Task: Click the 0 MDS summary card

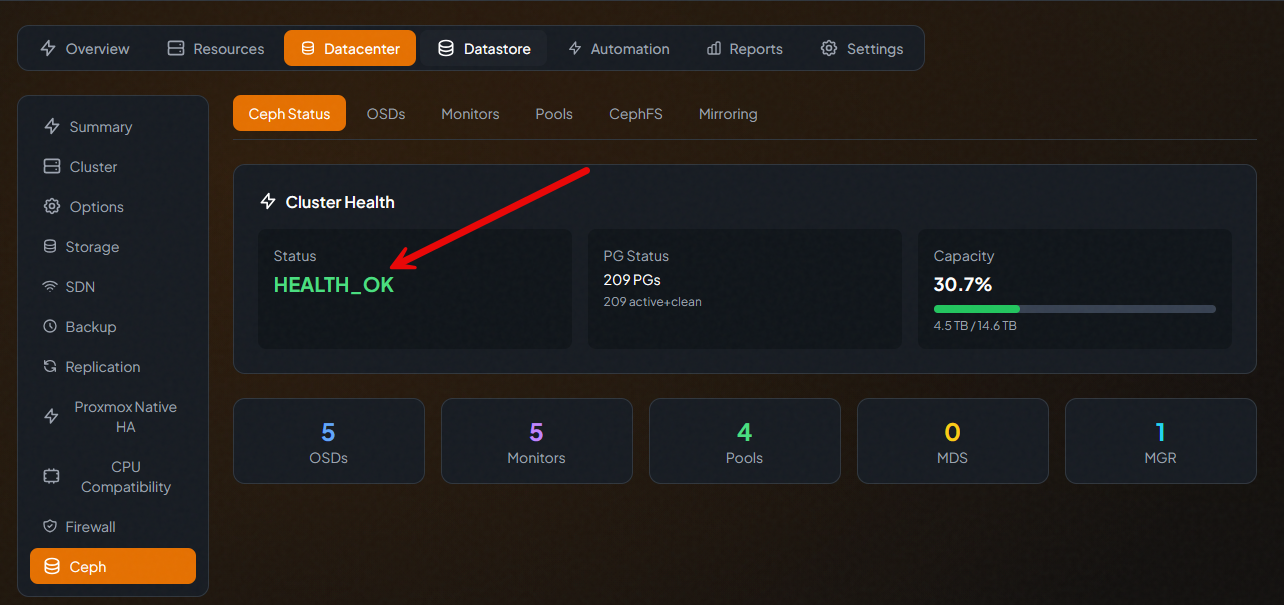Action: [953, 441]
